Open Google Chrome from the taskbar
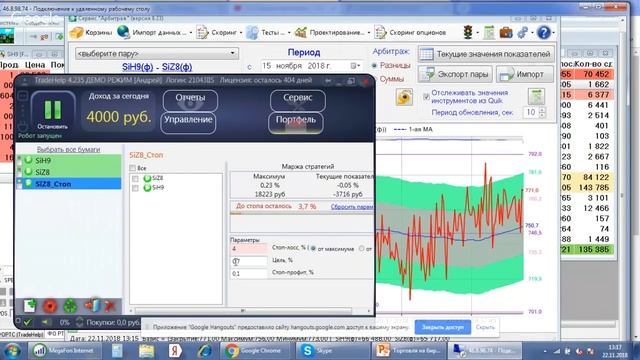The width and height of the screenshot is (640, 360). (x=255, y=351)
